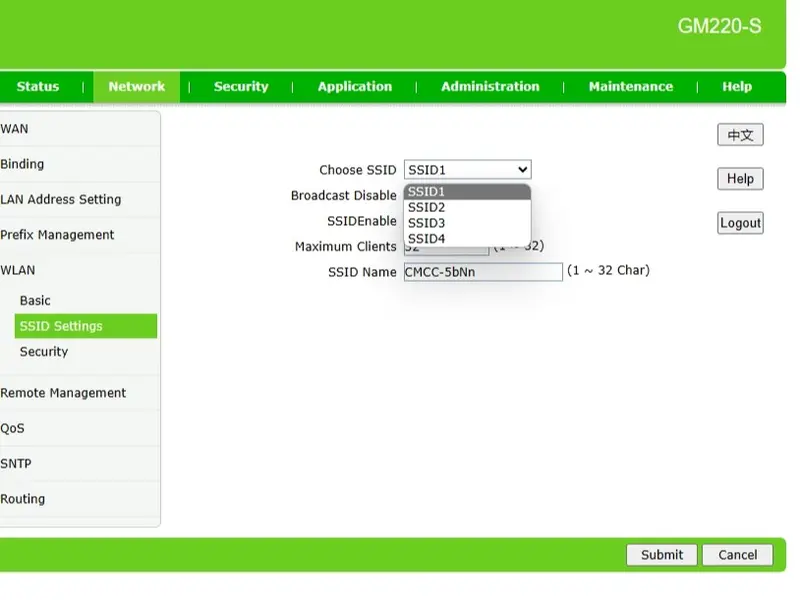Submit the SSID settings
Image resolution: width=800 pixels, height=600 pixels.
click(662, 555)
